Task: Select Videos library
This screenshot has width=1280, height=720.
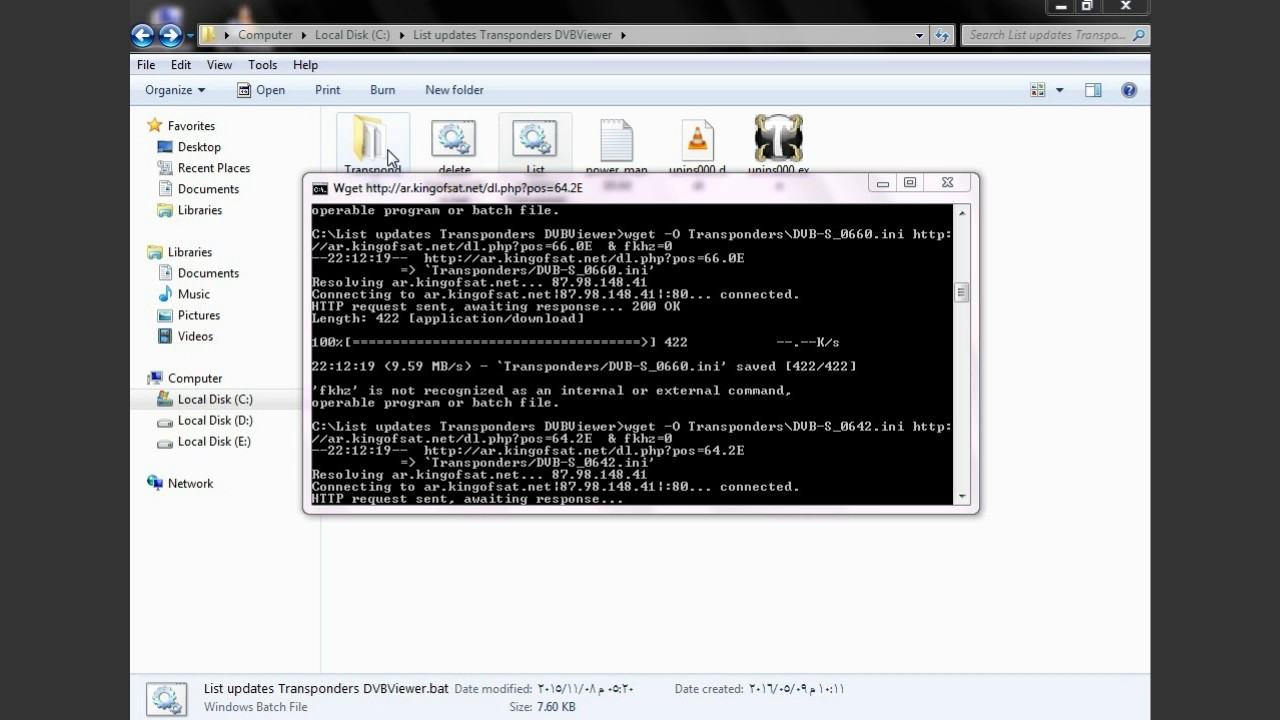Action: click(195, 336)
